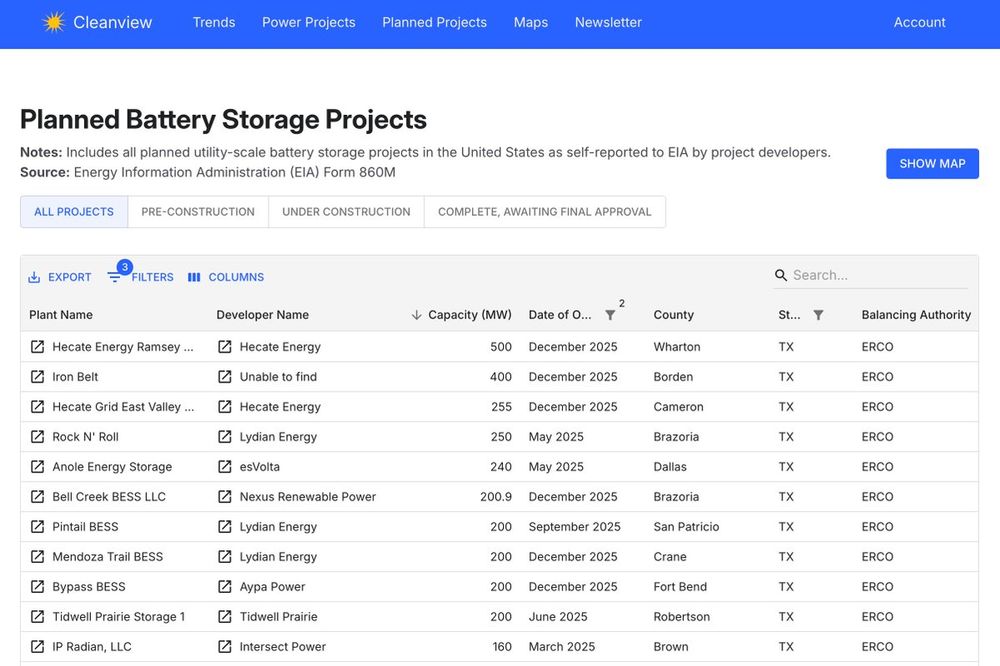Open link icon beside Bell Creek BESS LLC
The width and height of the screenshot is (1000, 666).
tap(38, 496)
